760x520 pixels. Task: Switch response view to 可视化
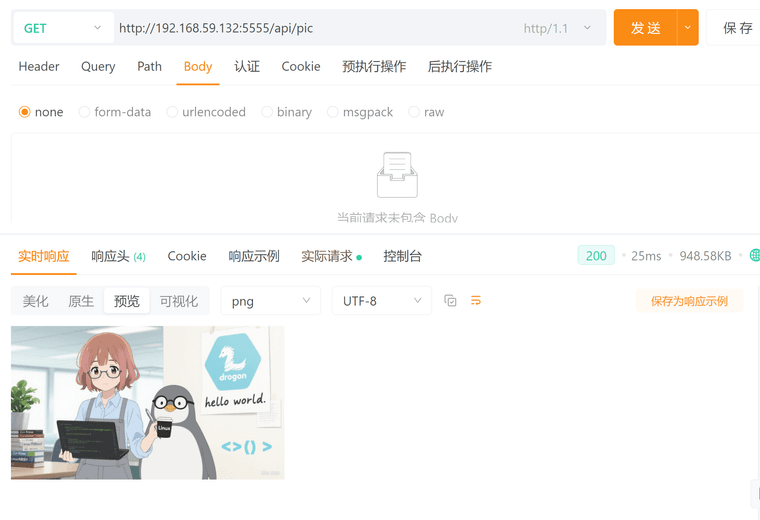tap(179, 301)
